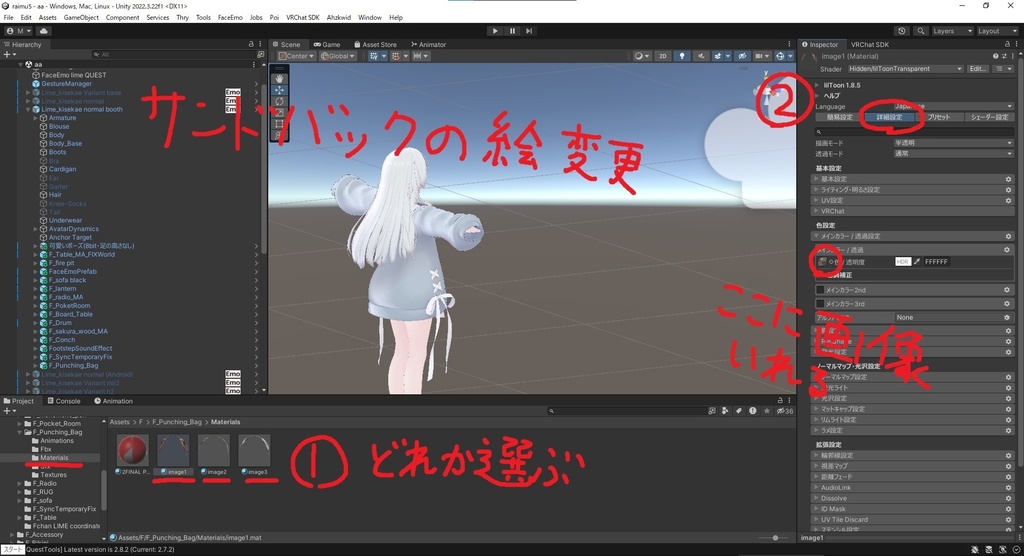Collapse the F_Punching_Bag folder
Image resolution: width=1024 pixels, height=556 pixels.
20,432
